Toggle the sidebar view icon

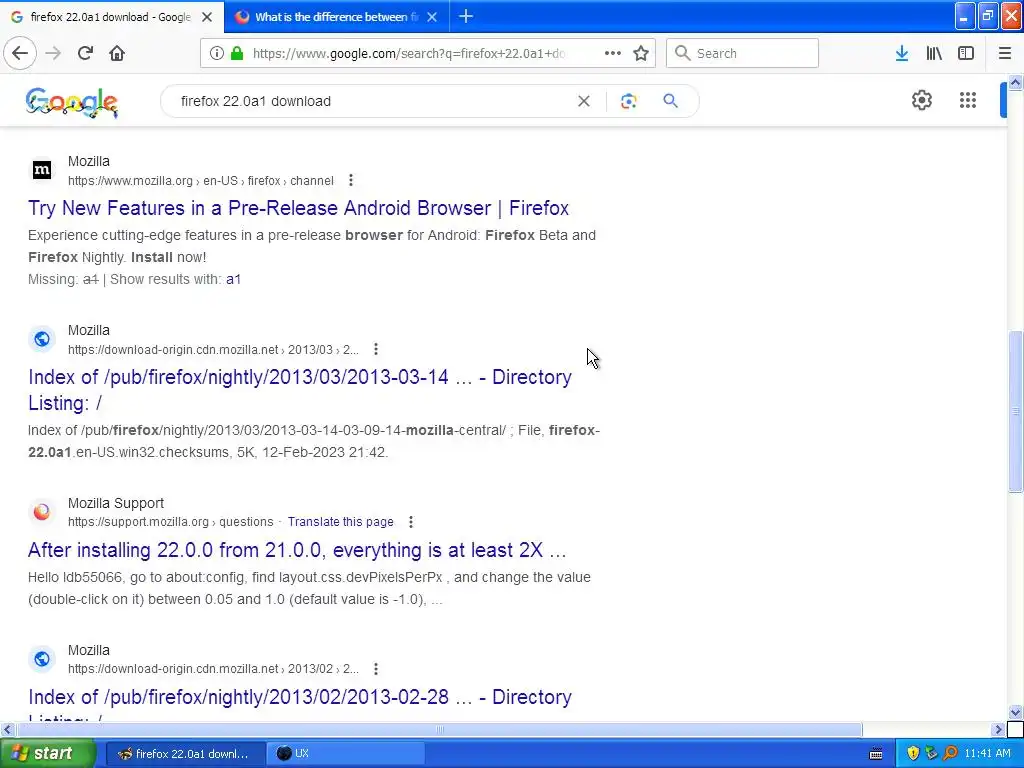pyautogui.click(x=966, y=53)
